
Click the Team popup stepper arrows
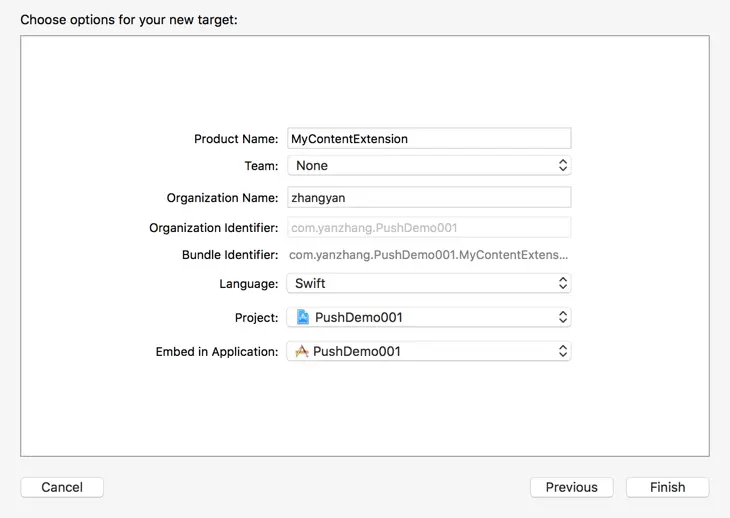point(562,165)
